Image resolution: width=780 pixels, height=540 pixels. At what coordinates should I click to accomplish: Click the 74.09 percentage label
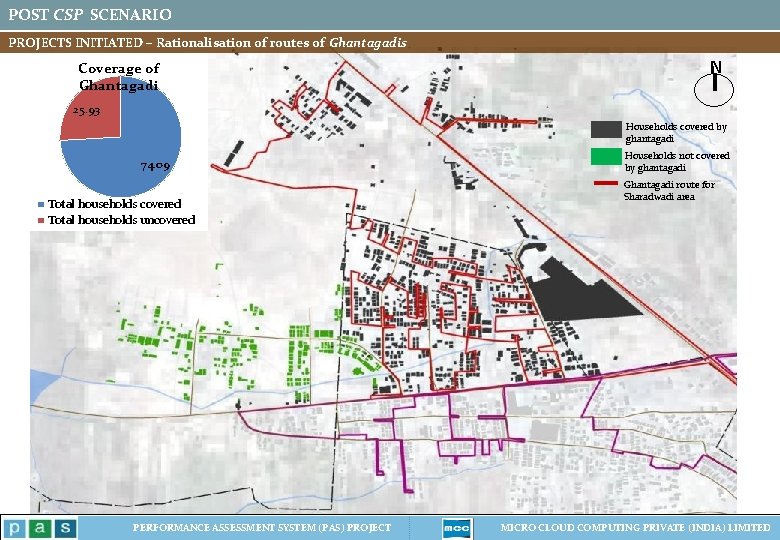(155, 167)
